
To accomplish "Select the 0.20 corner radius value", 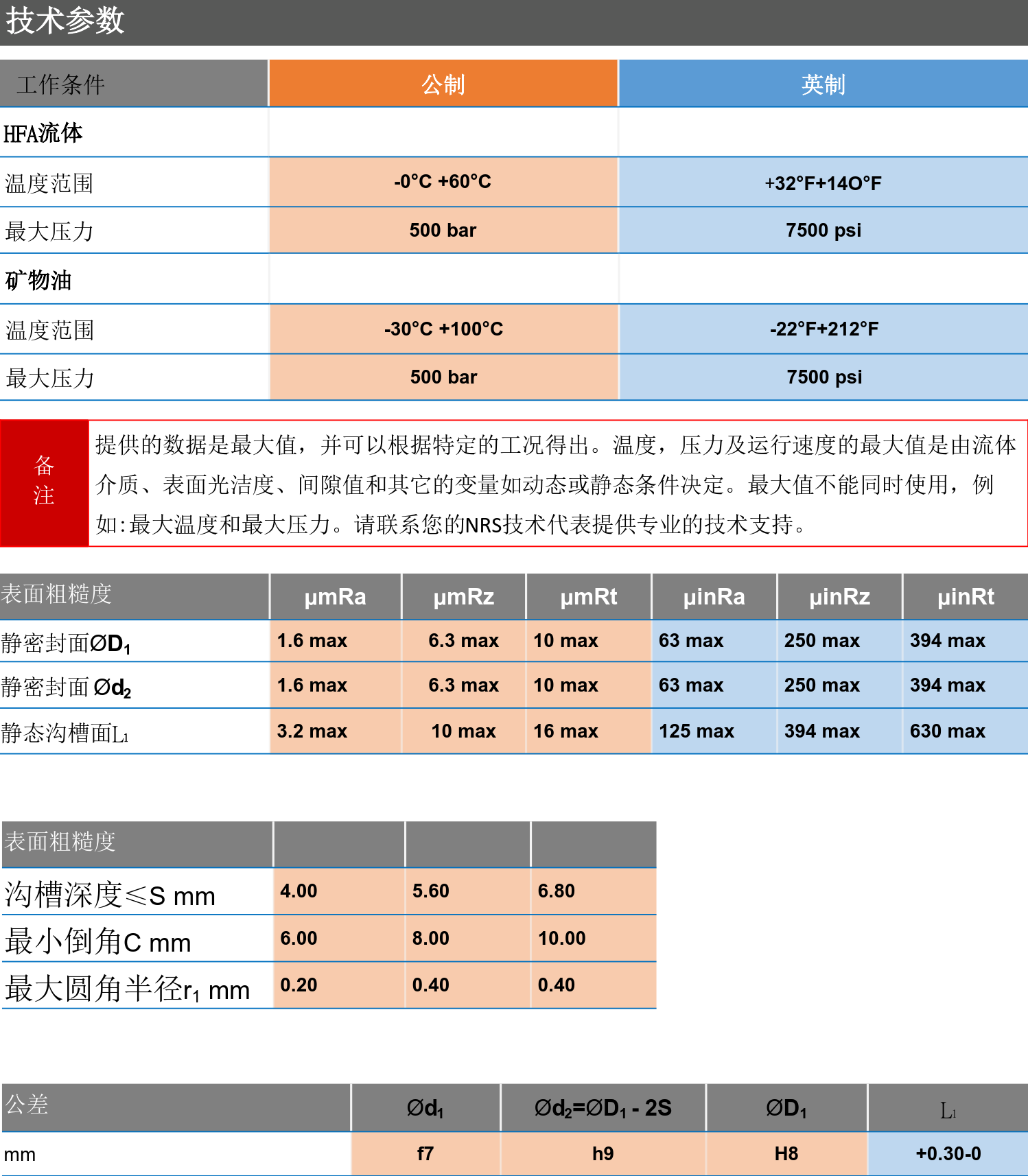I will [x=299, y=985].
